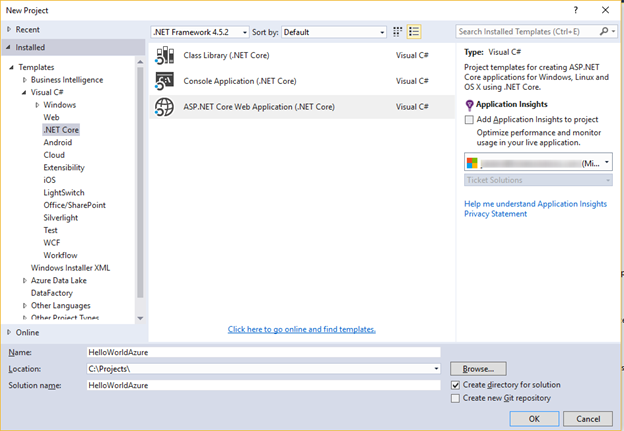This screenshot has height=431, width=624.
Task: Collapse the Installed section
Action: tap(8, 47)
